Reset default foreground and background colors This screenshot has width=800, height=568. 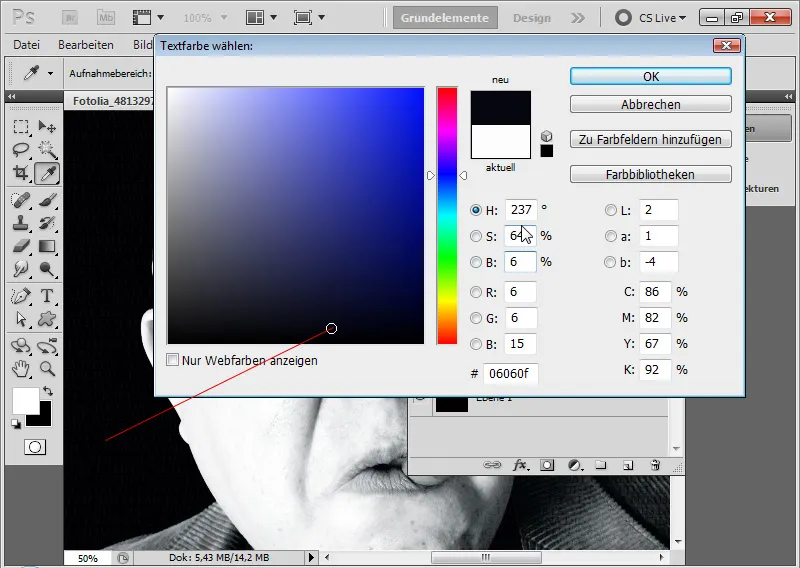click(16, 424)
